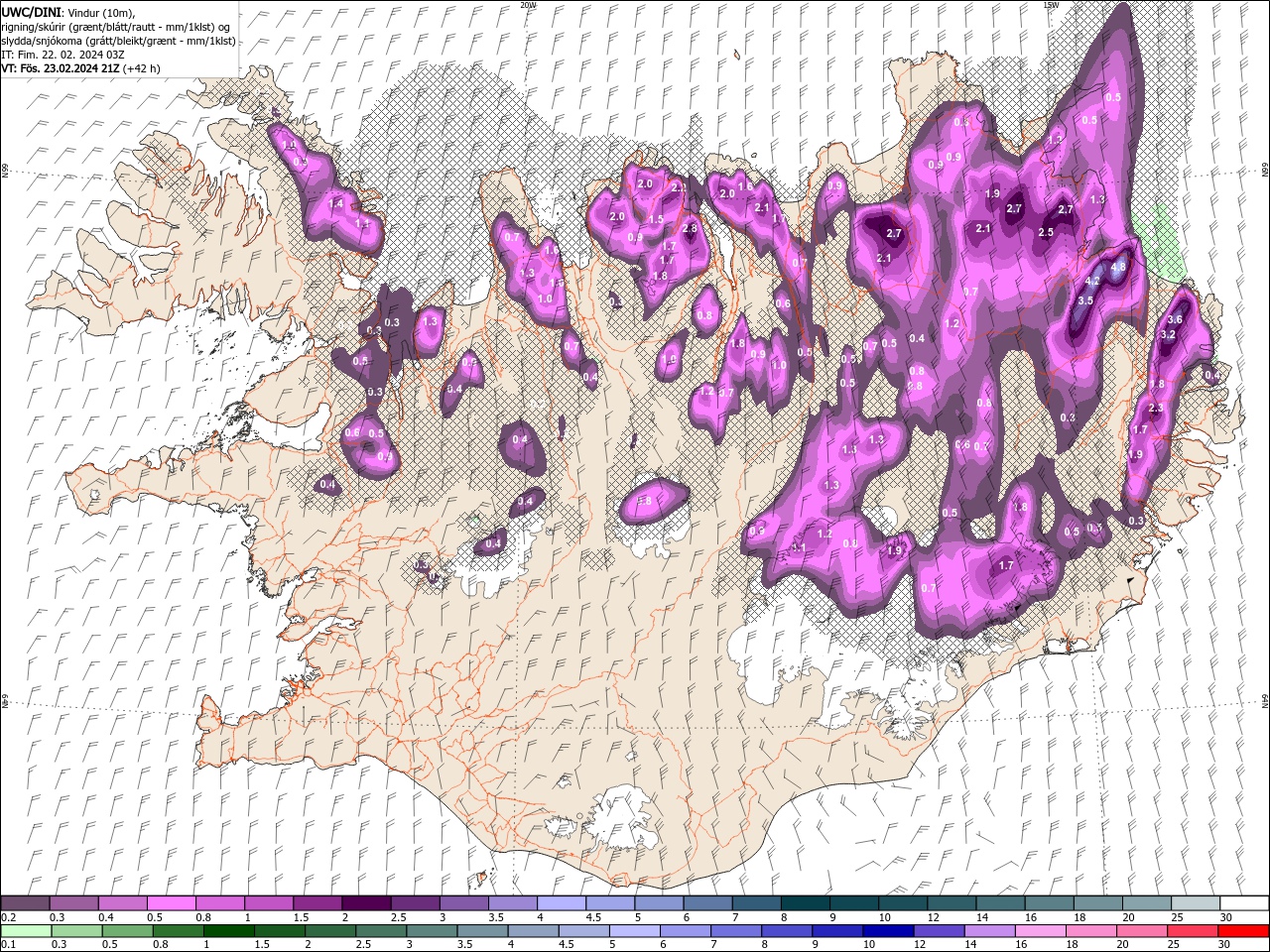Click the 1.4 value label in the Westfjords
This screenshot has width=1270, height=952.
click(335, 204)
